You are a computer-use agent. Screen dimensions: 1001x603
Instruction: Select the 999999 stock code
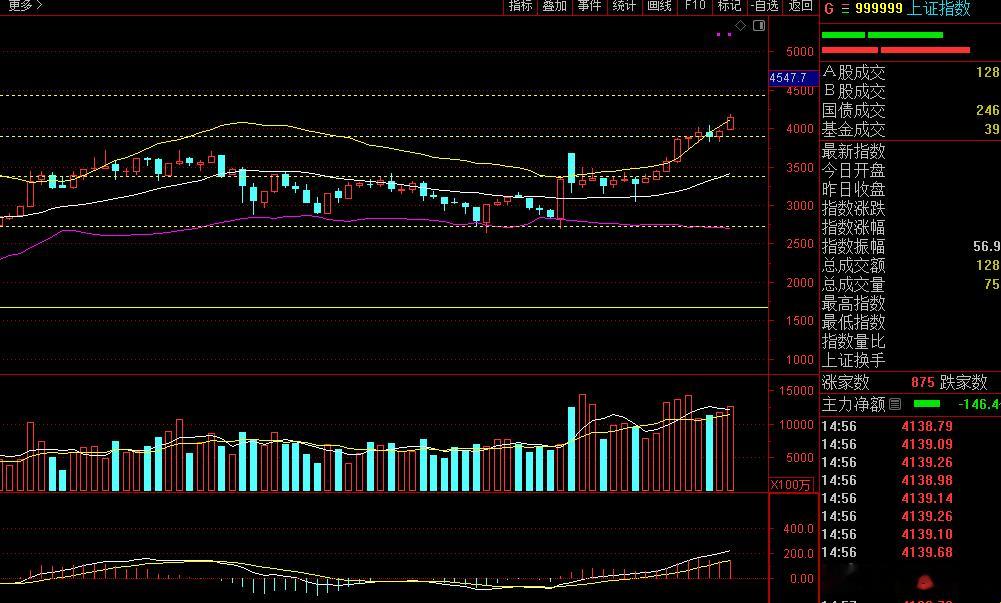click(879, 8)
